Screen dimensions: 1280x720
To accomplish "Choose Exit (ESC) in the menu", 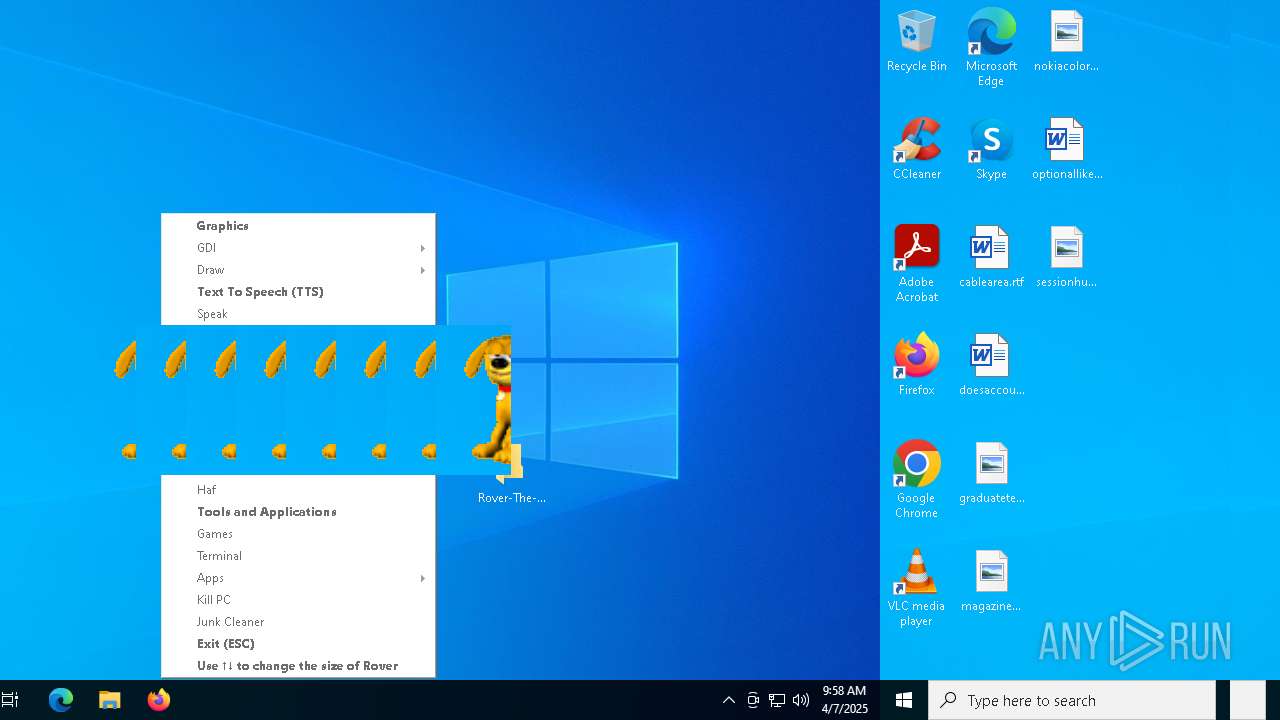I will tap(298, 644).
